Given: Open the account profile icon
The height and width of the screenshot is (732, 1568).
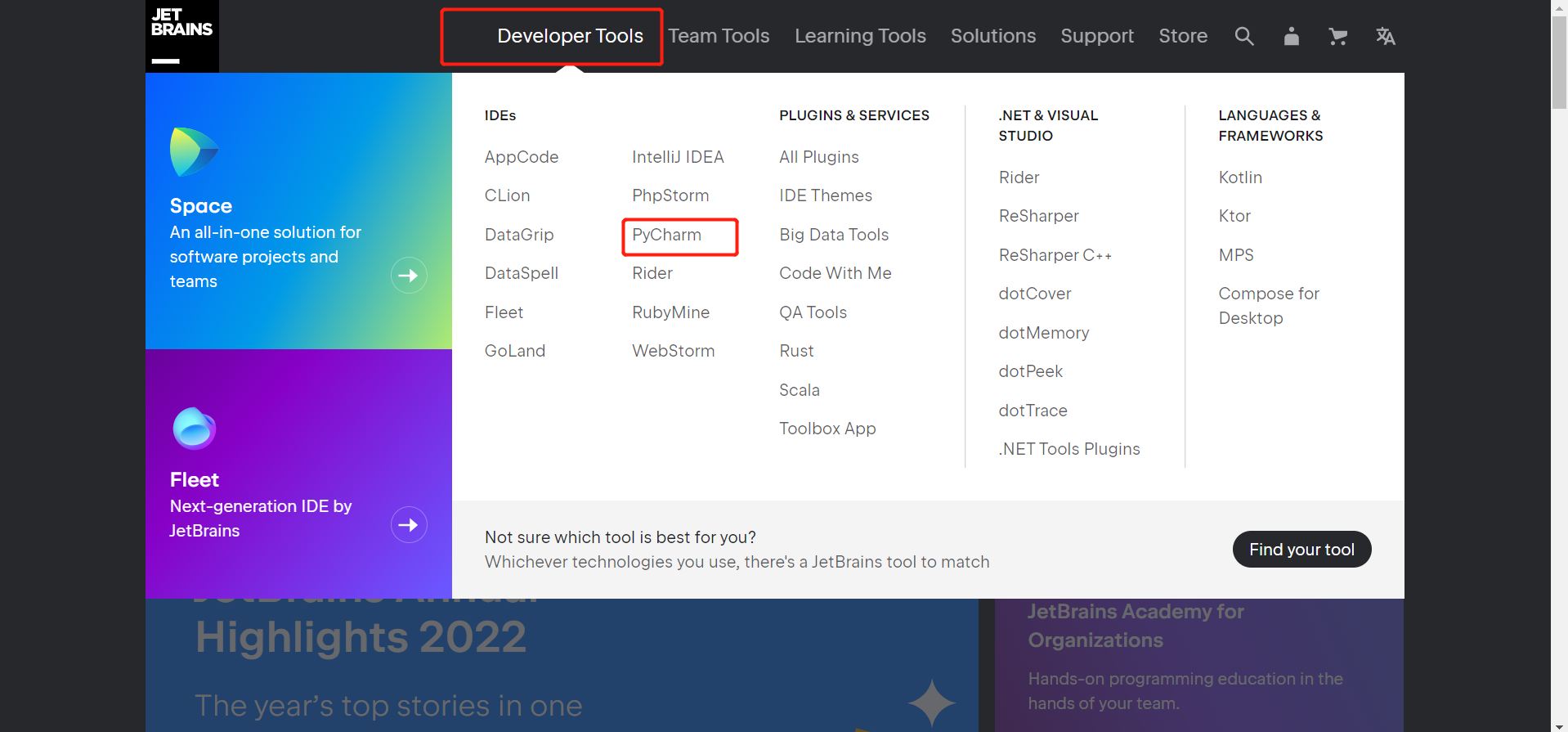Looking at the screenshot, I should click(1292, 36).
